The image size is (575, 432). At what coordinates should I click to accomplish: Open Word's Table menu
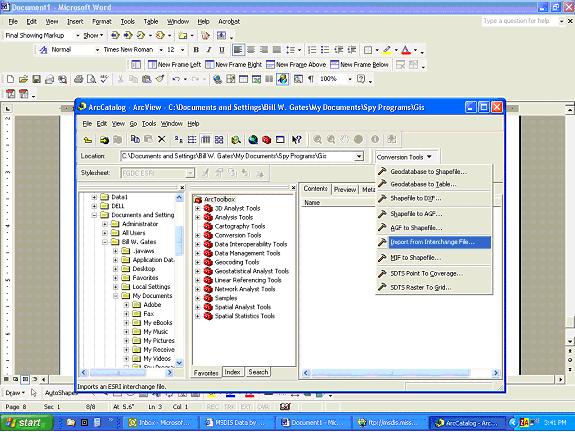(x=151, y=22)
